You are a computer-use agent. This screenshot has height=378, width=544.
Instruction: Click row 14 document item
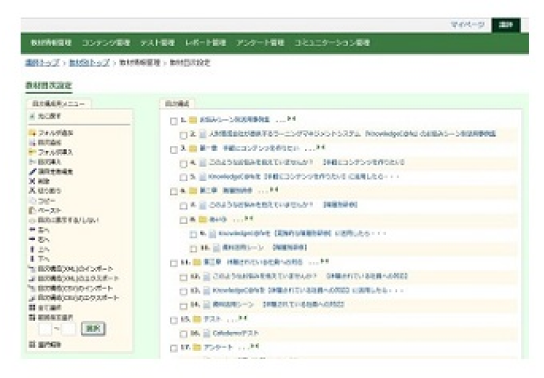click(x=278, y=304)
